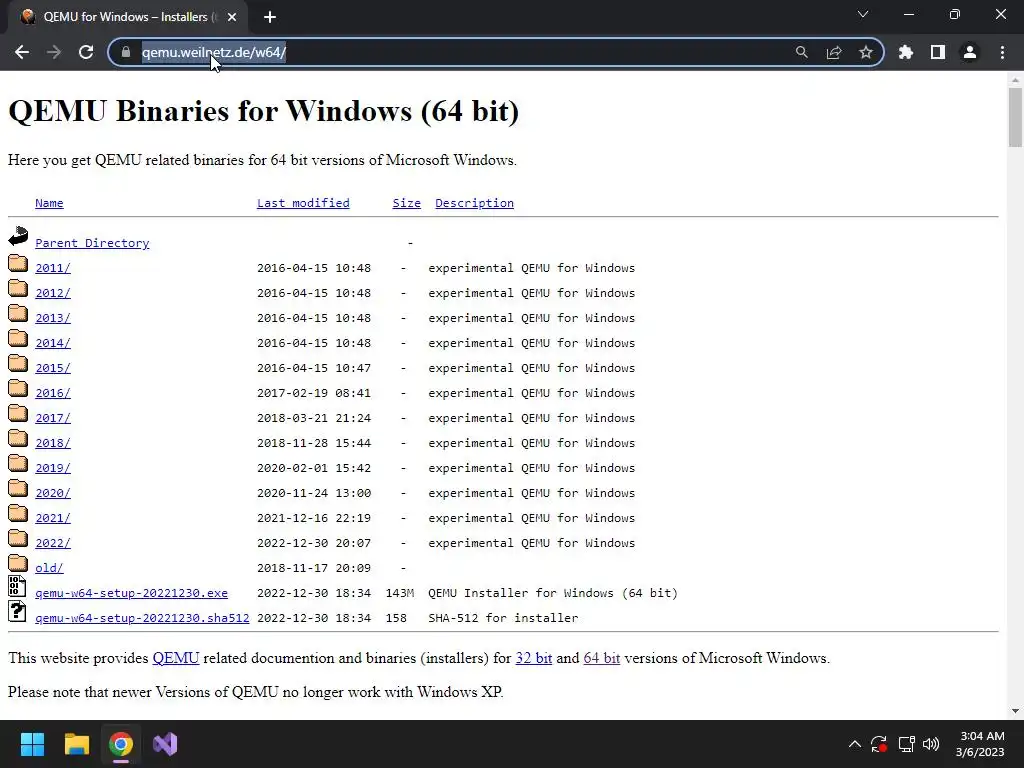The height and width of the screenshot is (768, 1024).
Task: Open the old/ folder link
Action: point(49,568)
